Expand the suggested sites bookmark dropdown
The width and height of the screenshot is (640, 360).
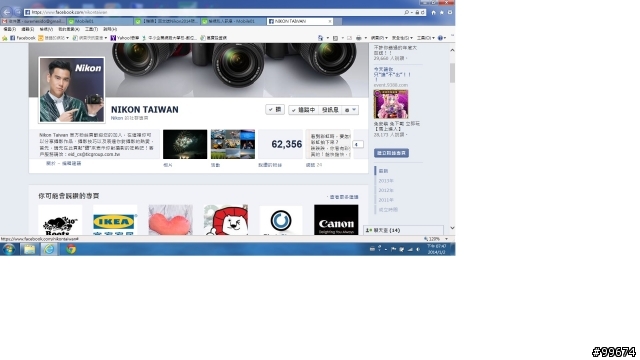(67, 38)
